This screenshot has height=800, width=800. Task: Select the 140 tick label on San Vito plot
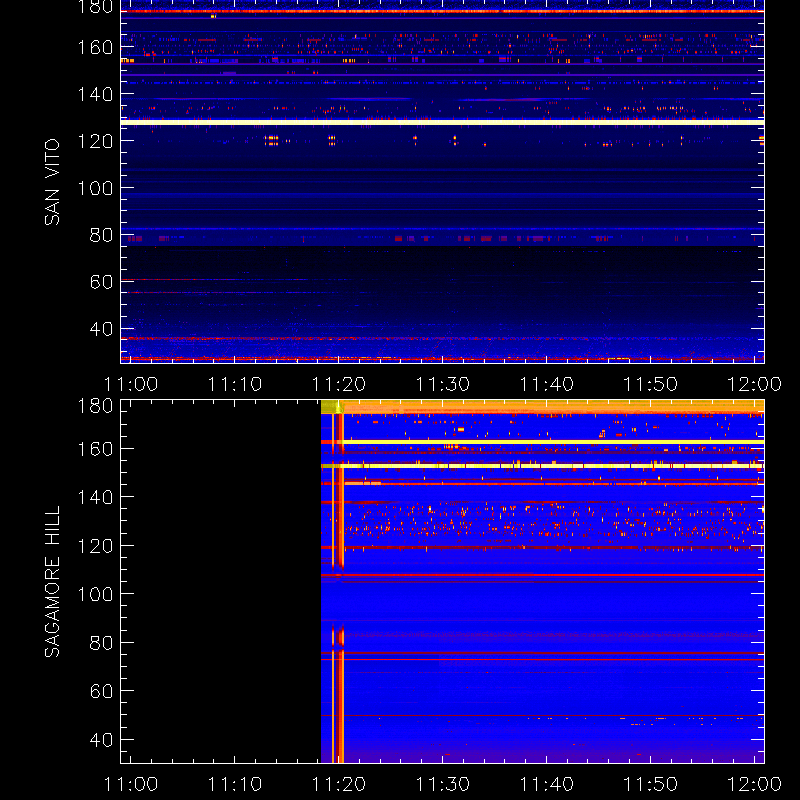pyautogui.click(x=95, y=94)
